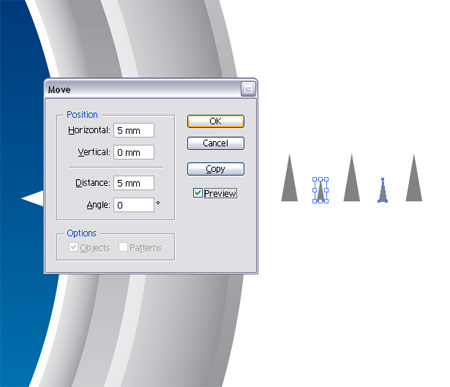Click the Distance input field
The image size is (450, 387).
(x=134, y=183)
